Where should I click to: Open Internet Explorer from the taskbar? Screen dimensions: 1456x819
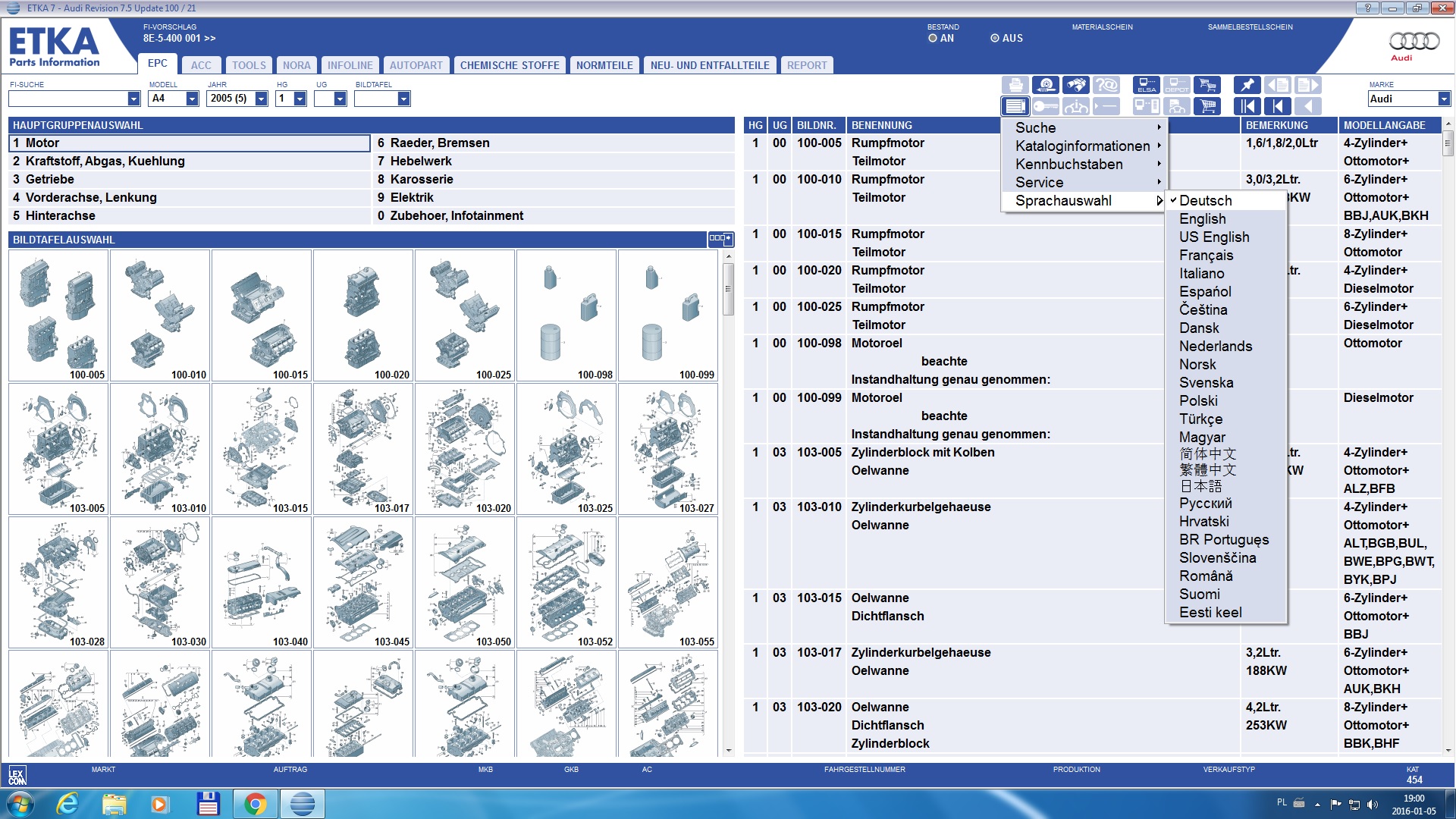point(68,804)
